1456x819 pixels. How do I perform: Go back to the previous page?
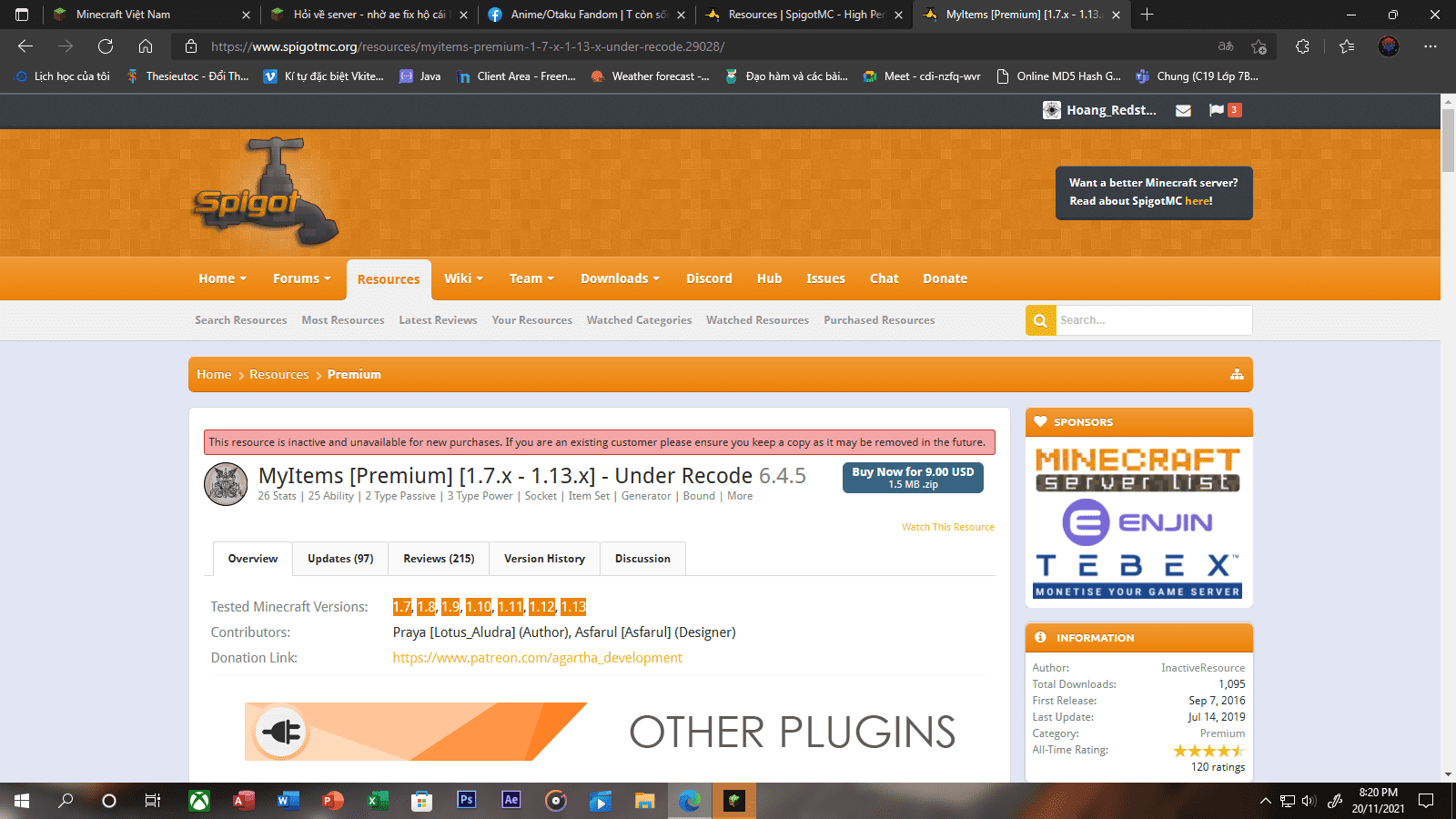click(25, 46)
